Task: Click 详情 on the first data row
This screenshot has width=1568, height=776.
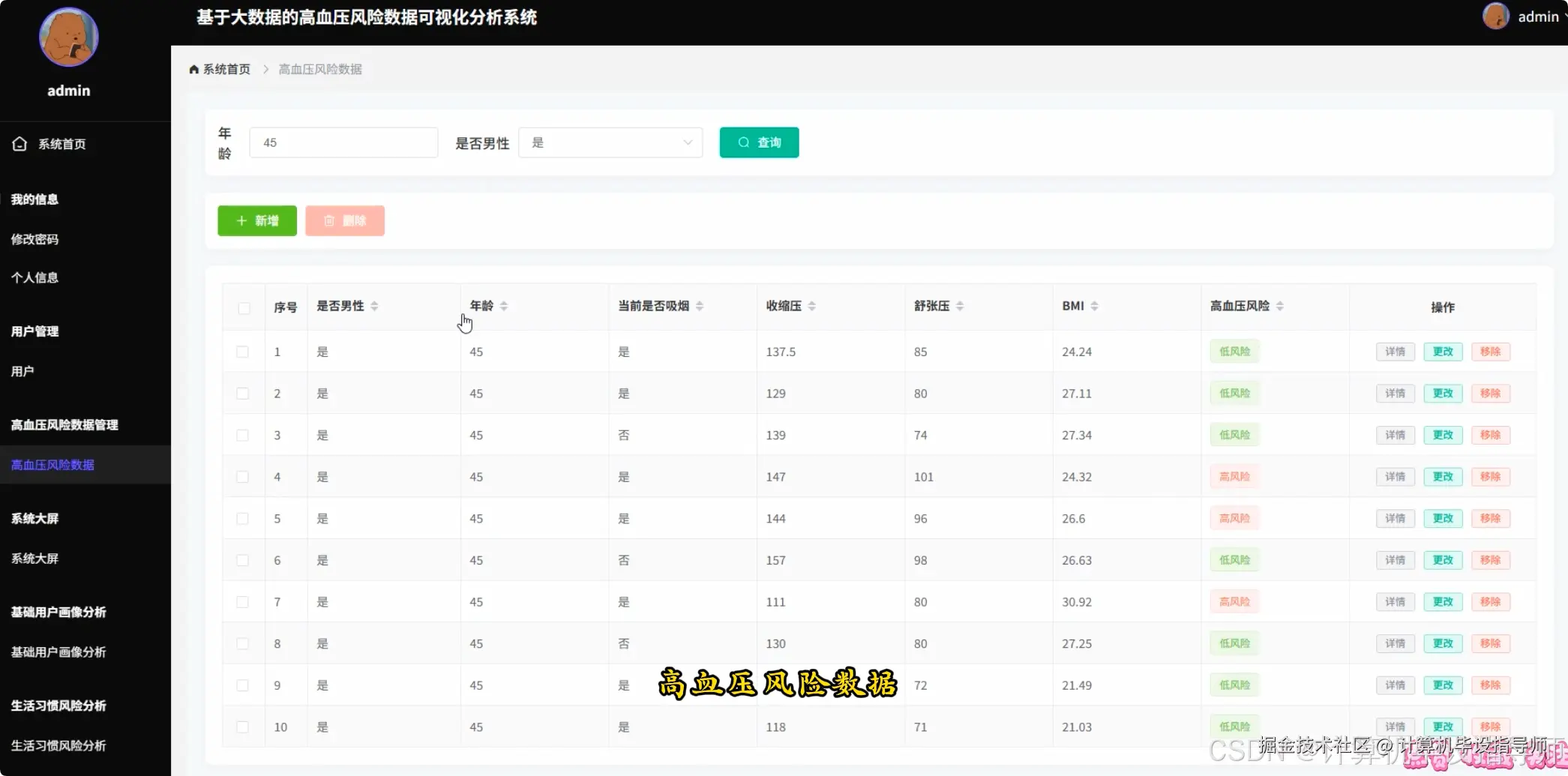Action: 1394,351
